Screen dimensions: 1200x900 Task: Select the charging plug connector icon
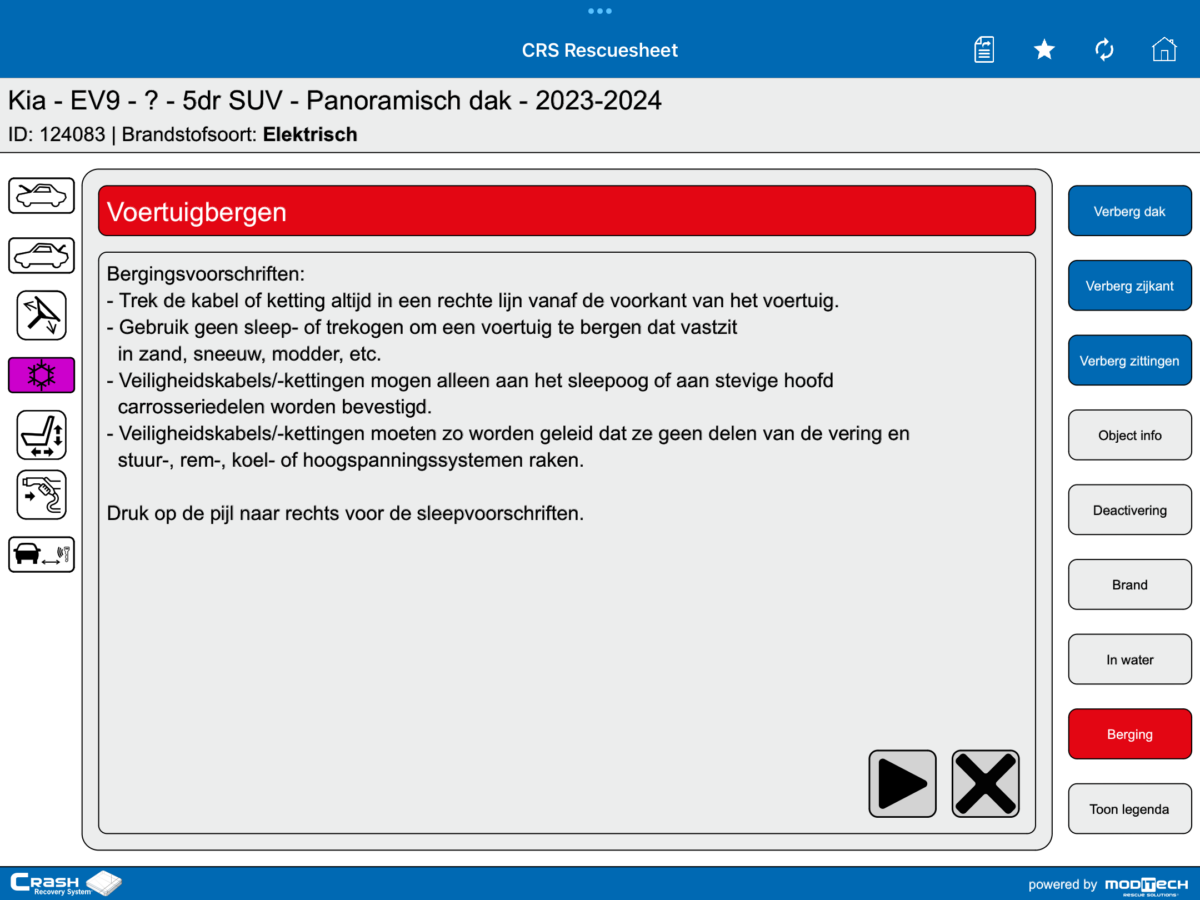click(42, 495)
